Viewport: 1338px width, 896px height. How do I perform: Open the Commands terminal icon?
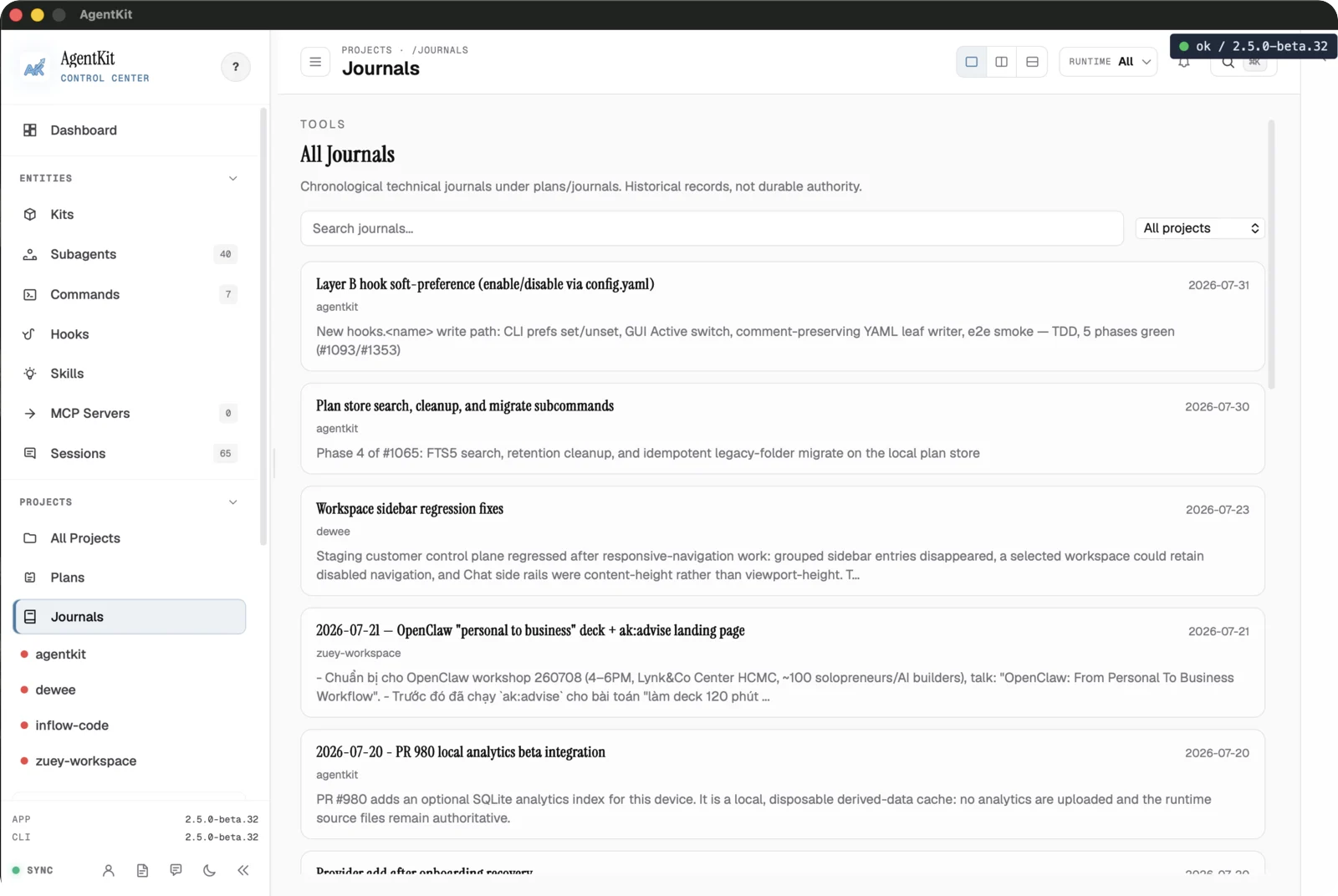point(30,294)
